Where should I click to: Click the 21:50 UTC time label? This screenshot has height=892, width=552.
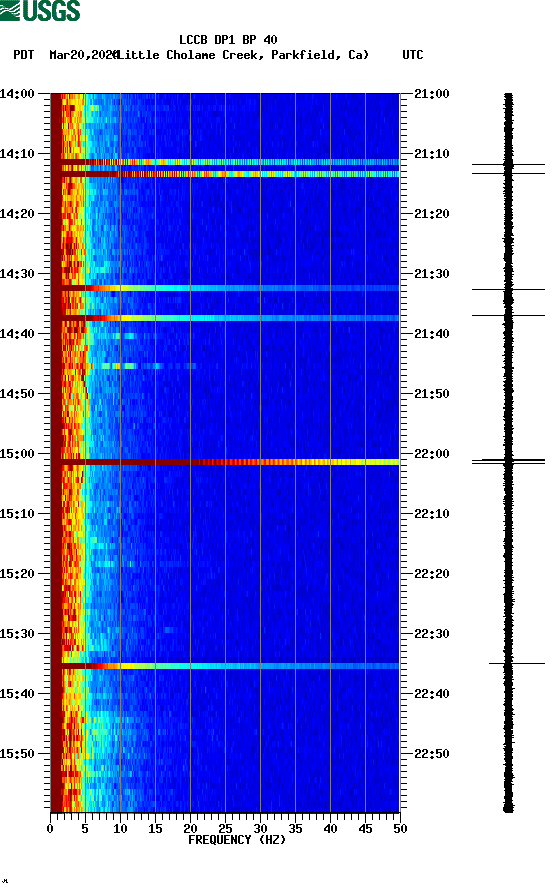432,394
